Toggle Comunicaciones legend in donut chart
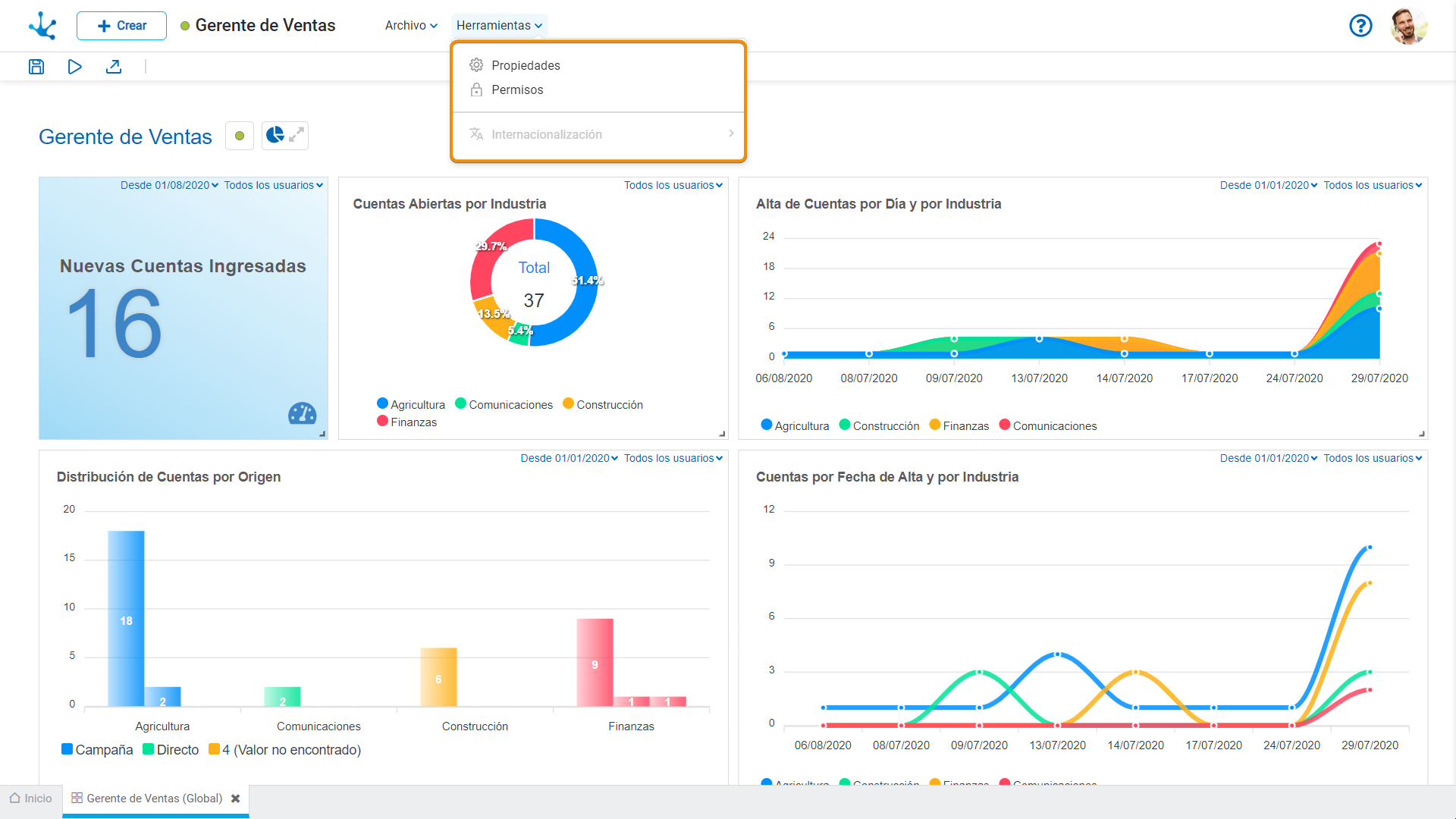Screen dimensions: 1456x819 click(504, 404)
